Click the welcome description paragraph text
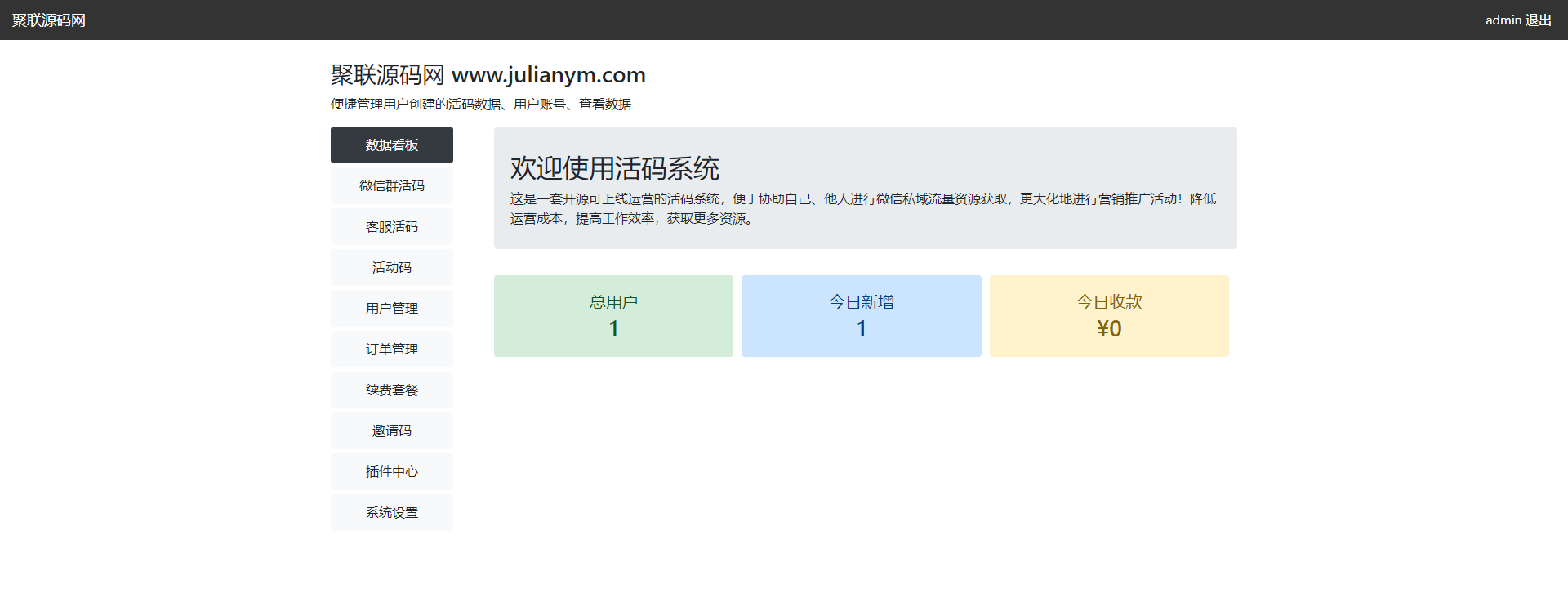1568x610 pixels. [x=863, y=209]
